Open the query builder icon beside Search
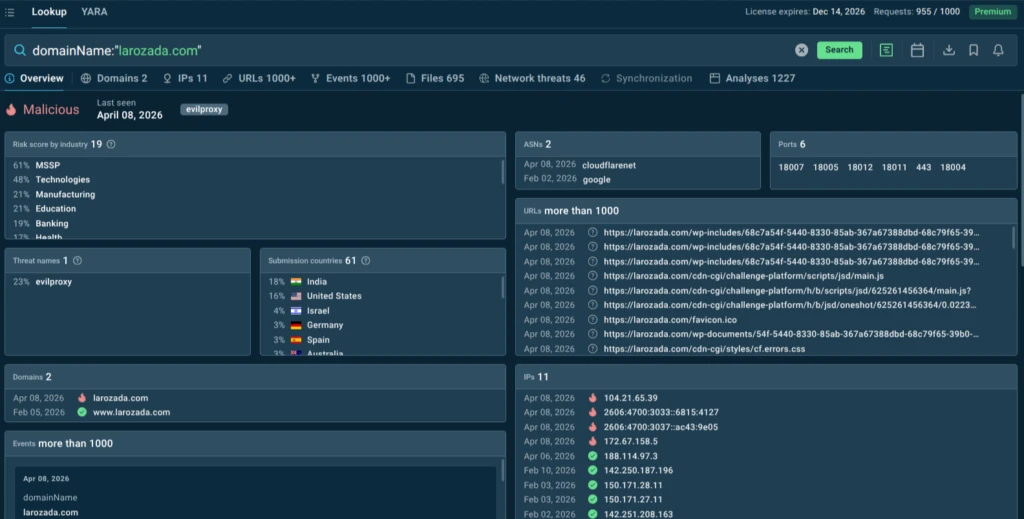 (x=886, y=50)
